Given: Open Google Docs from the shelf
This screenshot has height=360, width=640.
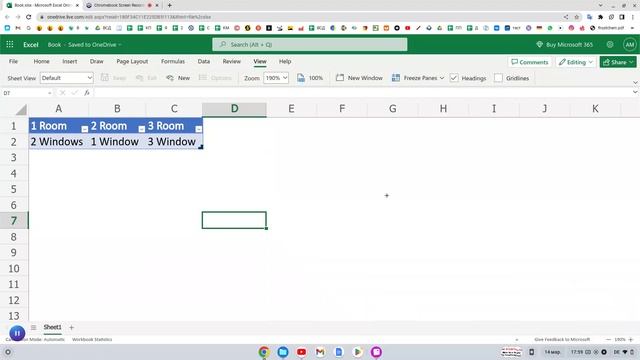Looking at the screenshot, I should 339,351.
